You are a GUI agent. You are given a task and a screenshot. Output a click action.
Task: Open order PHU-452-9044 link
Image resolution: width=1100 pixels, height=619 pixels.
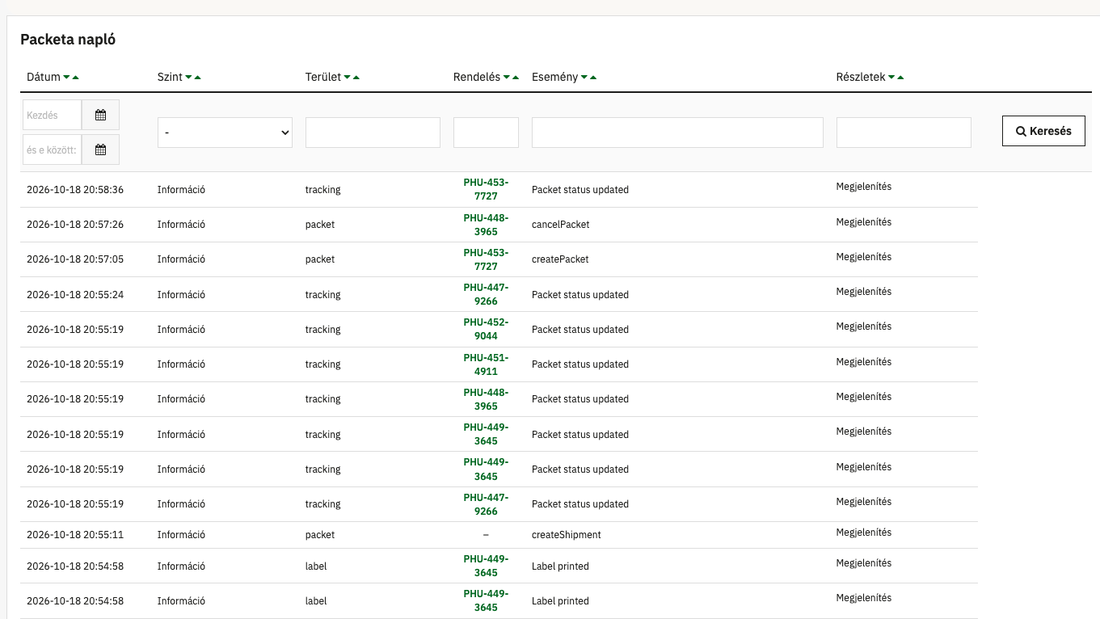point(485,329)
